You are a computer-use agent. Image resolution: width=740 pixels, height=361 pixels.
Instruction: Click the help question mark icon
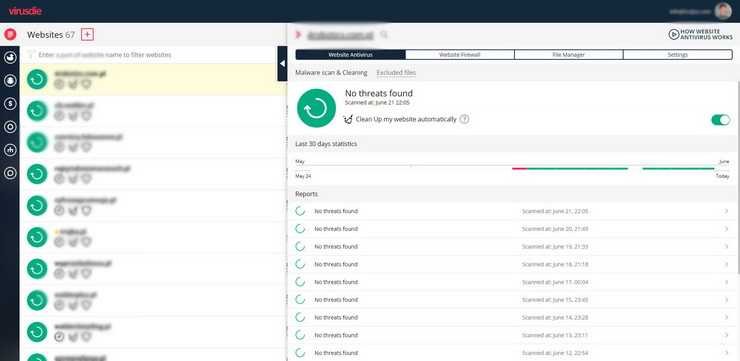[x=464, y=119]
